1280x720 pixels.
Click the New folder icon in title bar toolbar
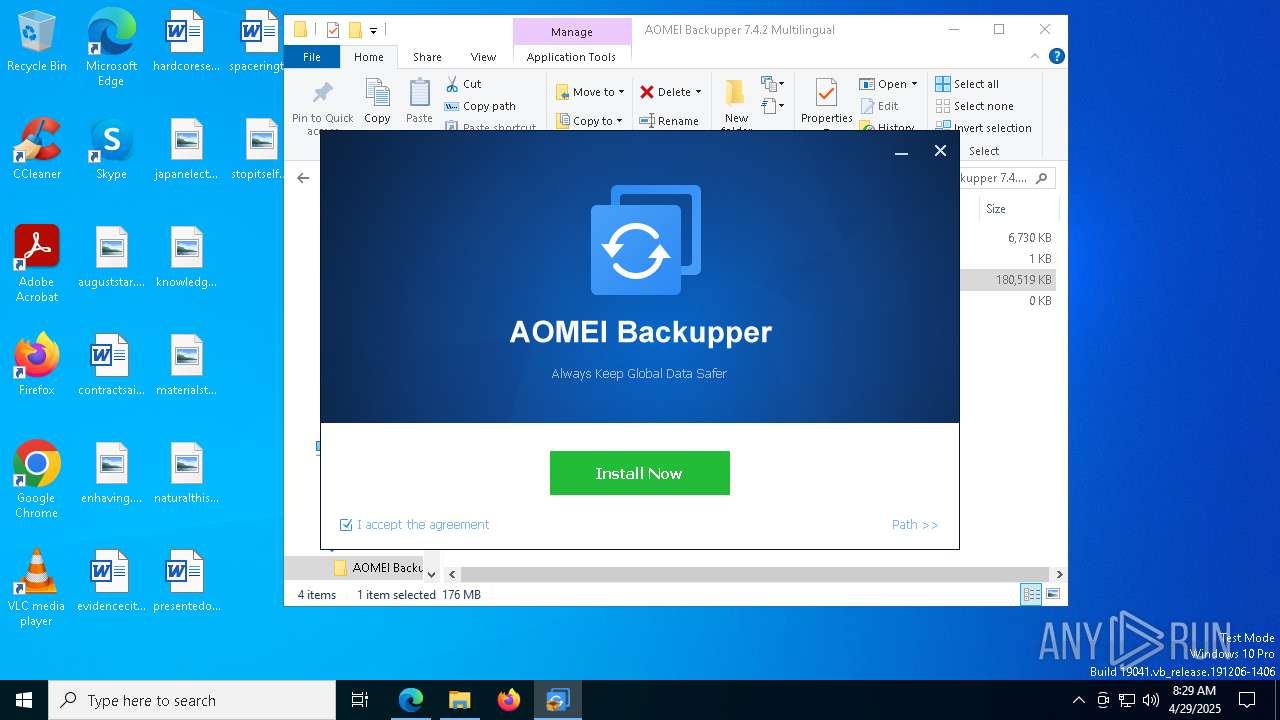[x=354, y=30]
